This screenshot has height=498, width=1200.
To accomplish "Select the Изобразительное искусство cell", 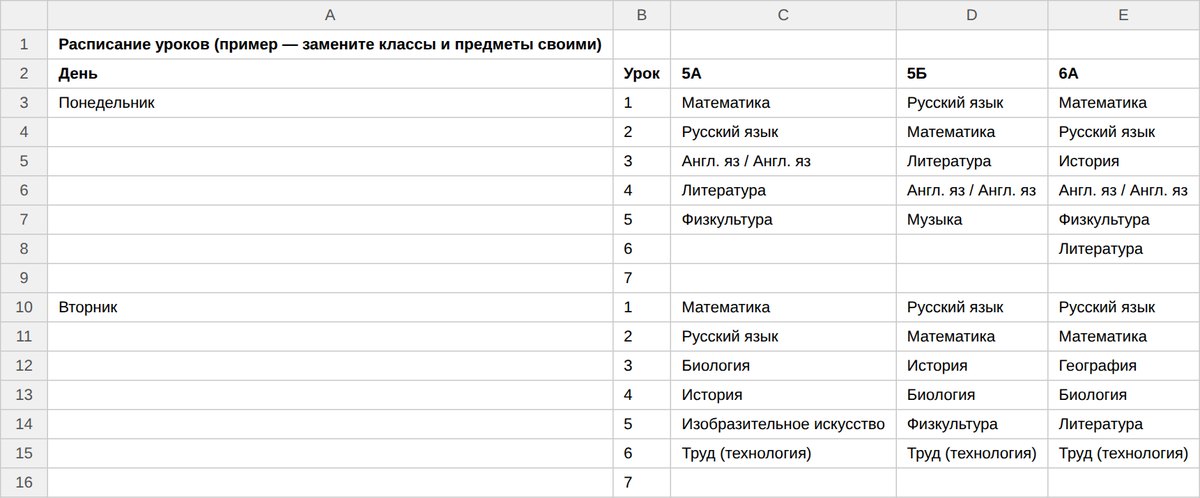I will 784,424.
